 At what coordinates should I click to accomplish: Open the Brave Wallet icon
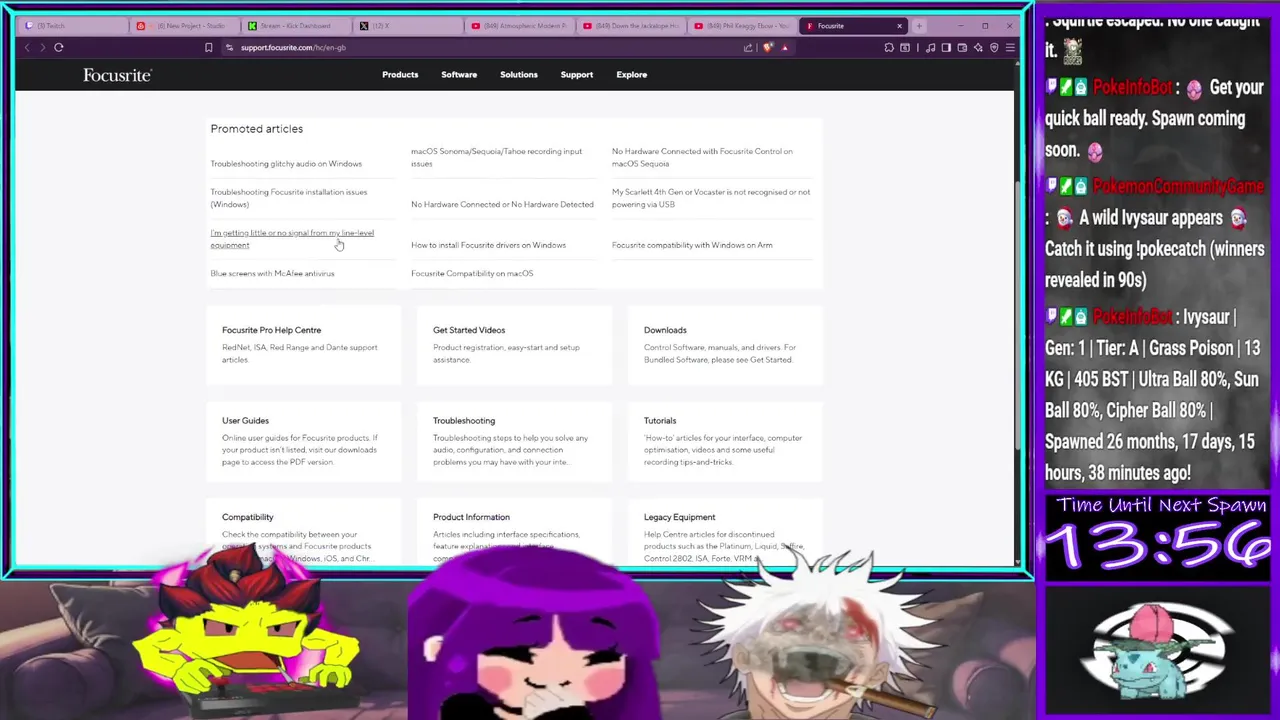[x=962, y=47]
